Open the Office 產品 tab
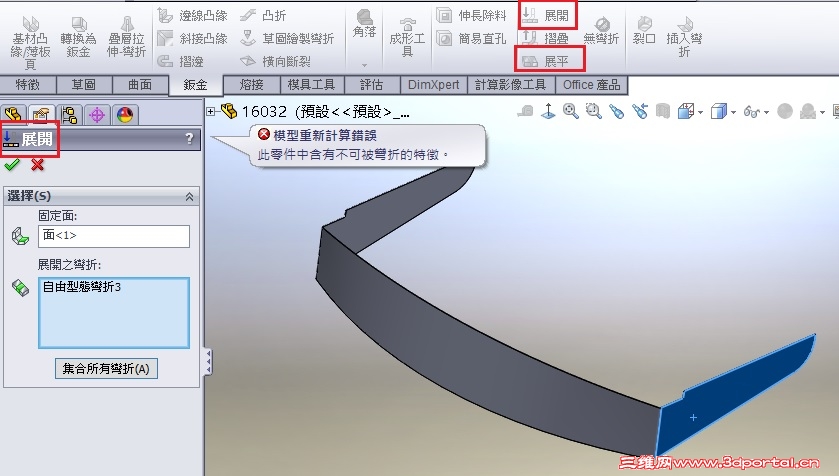The height and width of the screenshot is (476, 839). point(591,85)
